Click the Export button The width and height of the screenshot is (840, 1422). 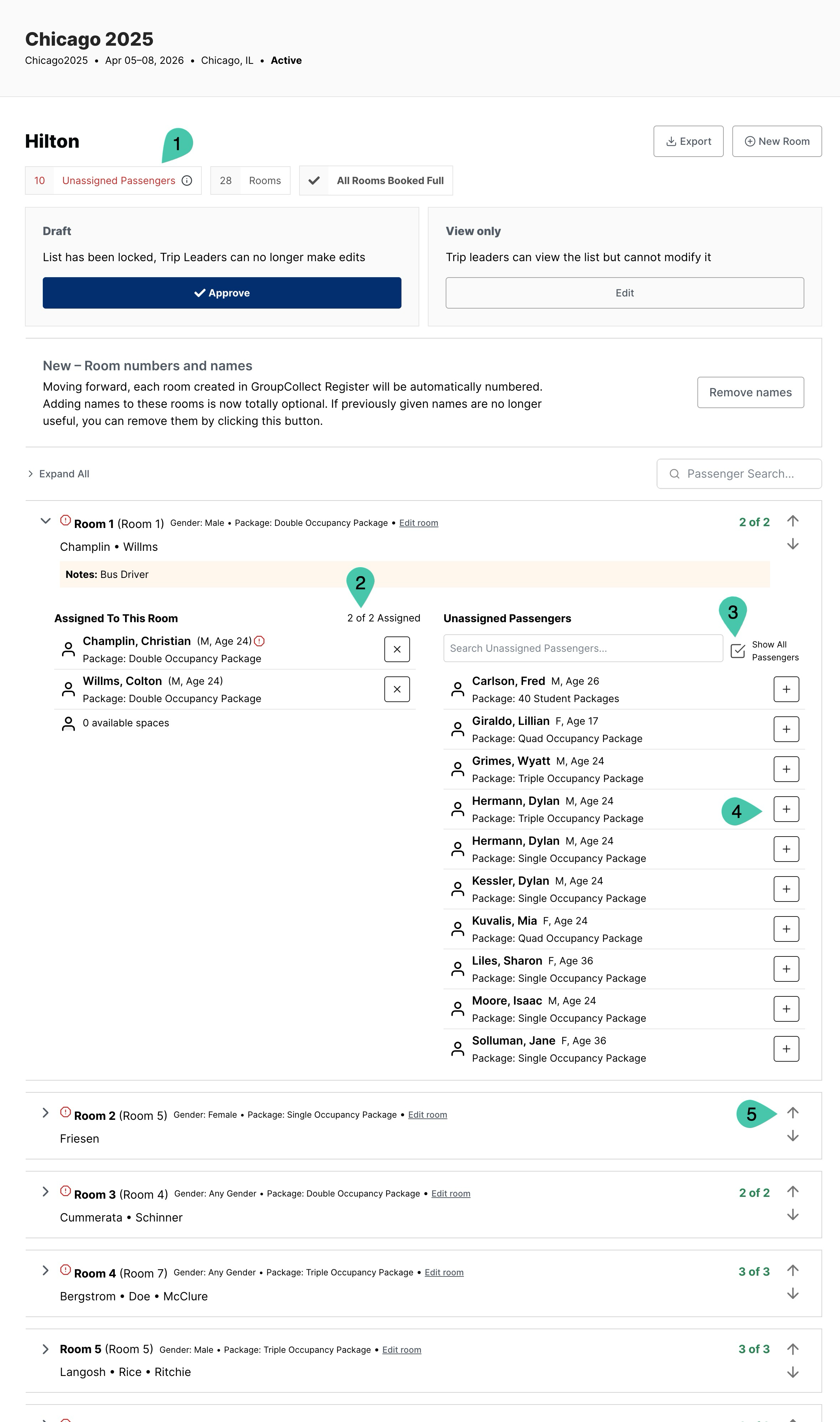pyautogui.click(x=688, y=142)
